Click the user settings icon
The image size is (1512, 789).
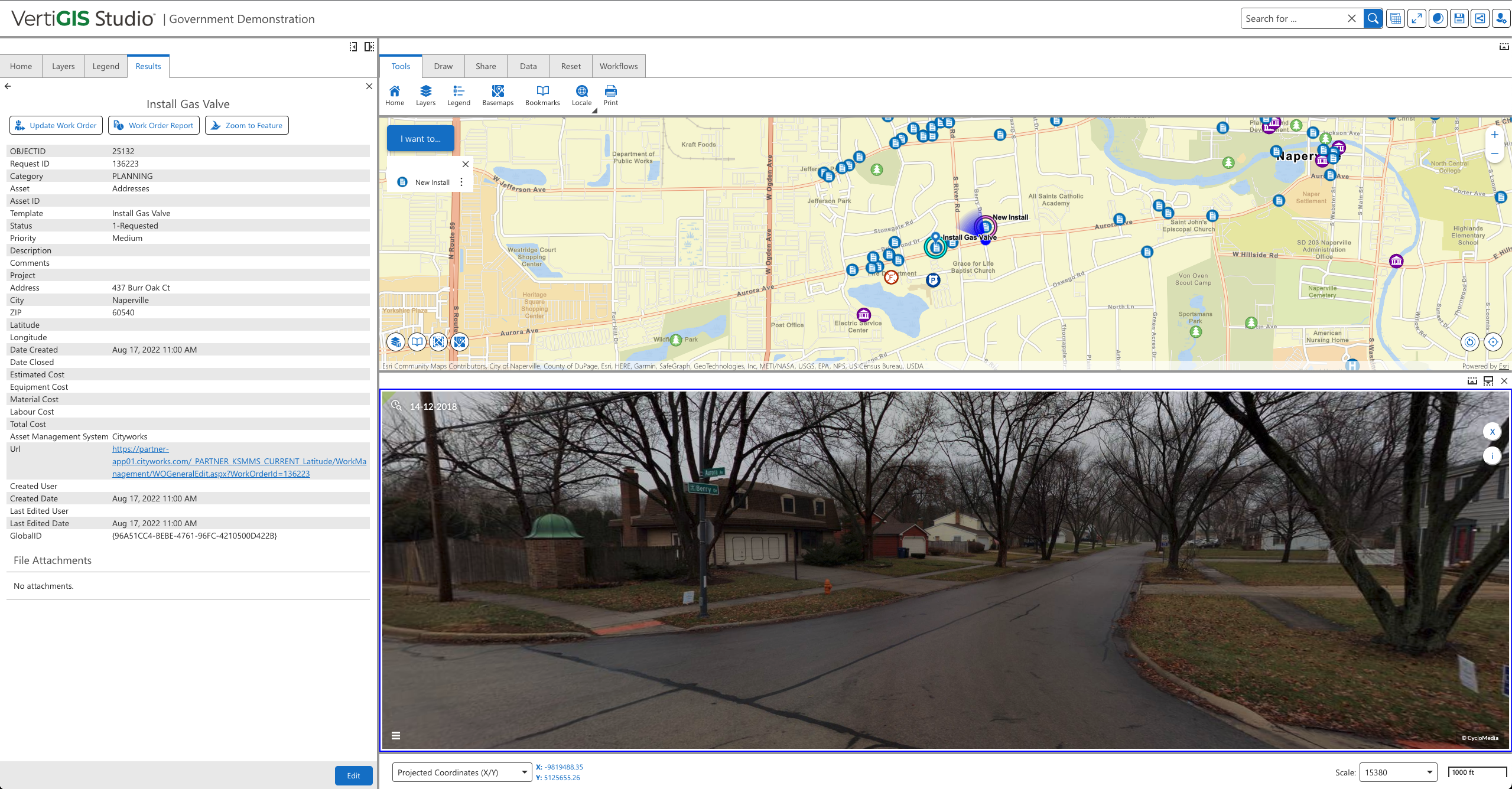coord(1501,18)
